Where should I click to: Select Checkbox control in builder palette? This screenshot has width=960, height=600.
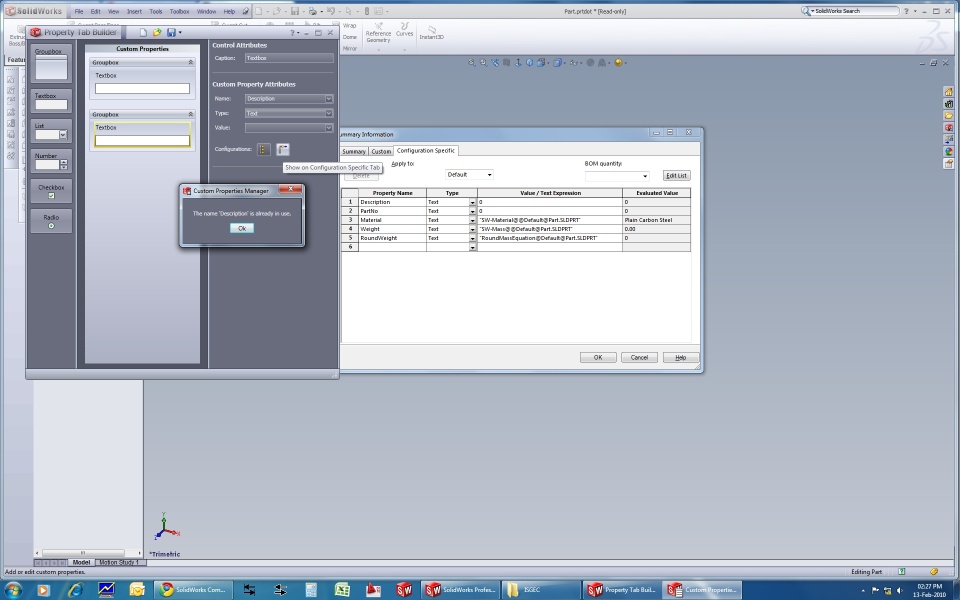click(x=51, y=191)
